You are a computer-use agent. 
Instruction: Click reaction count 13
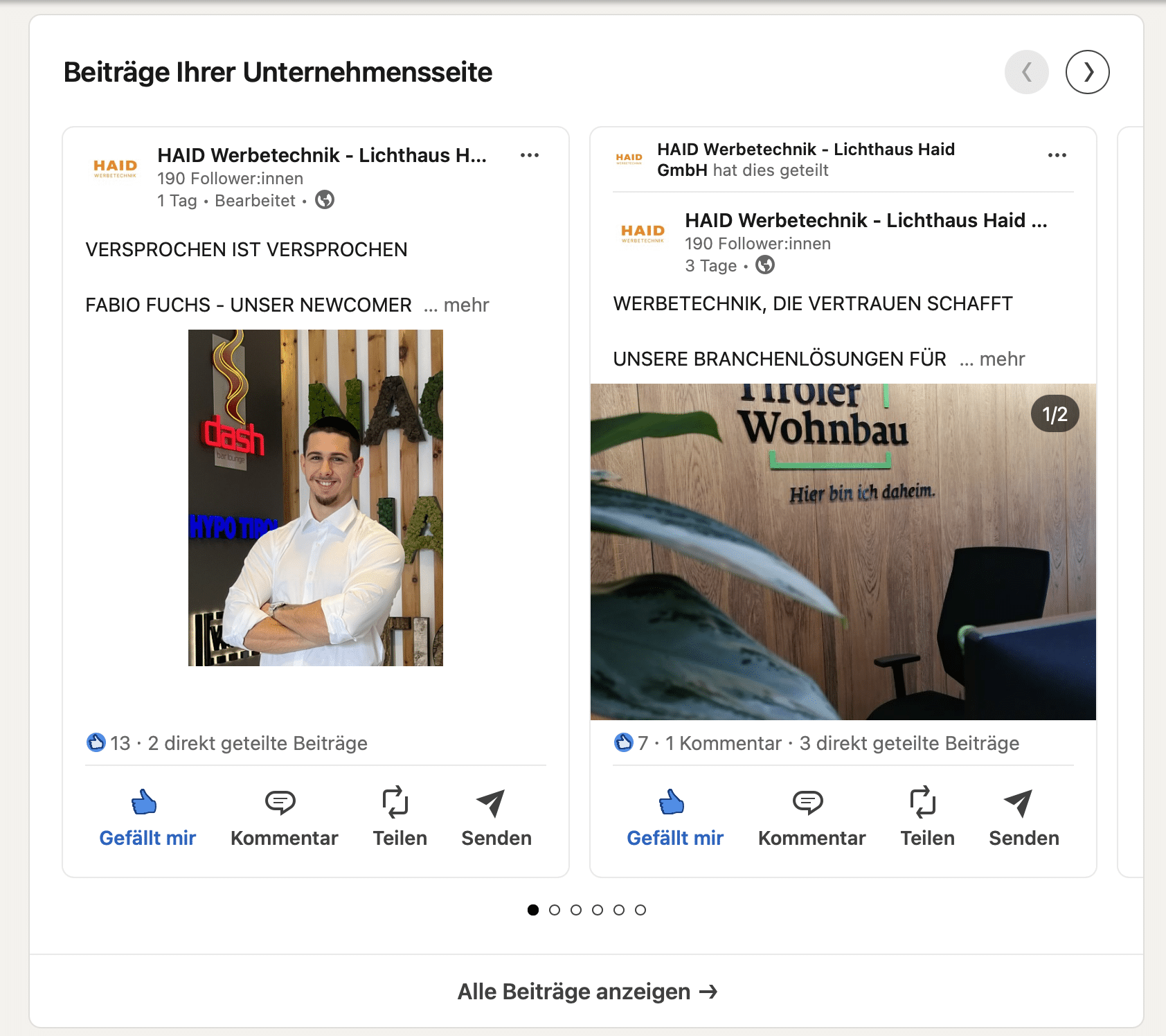[x=120, y=743]
